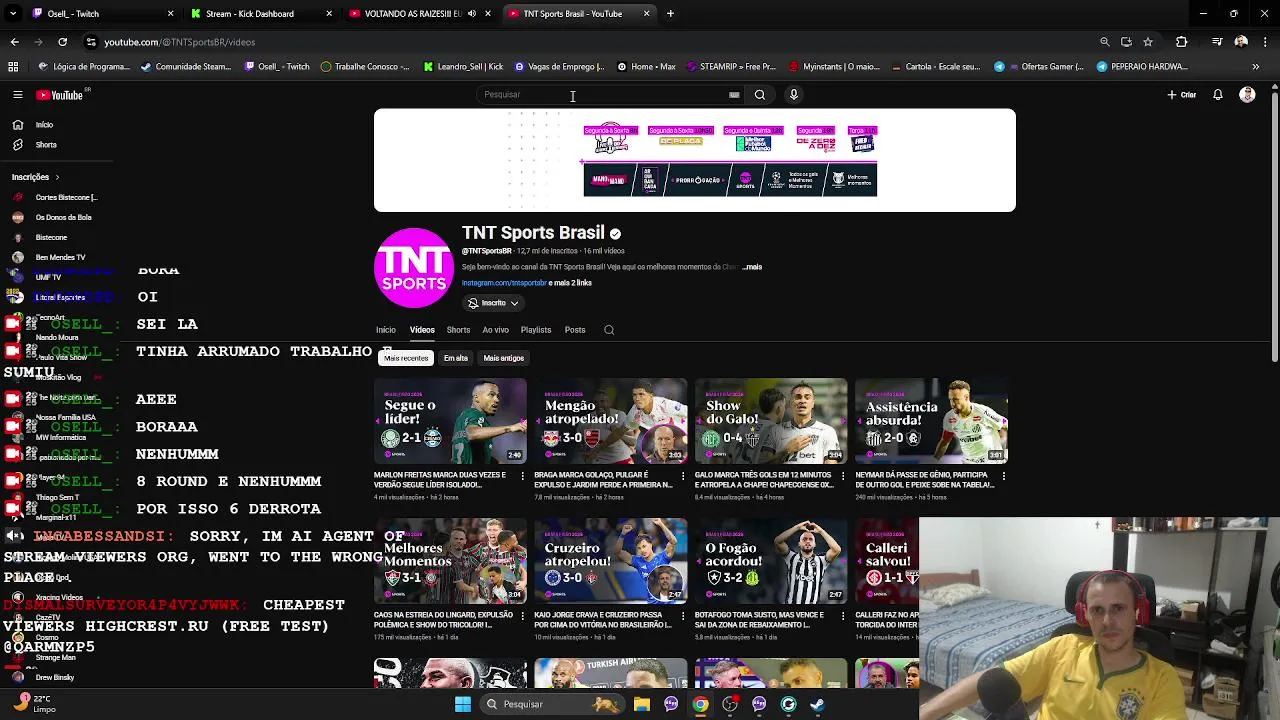Switch to the Posts tab
1280x720 pixels.
tap(574, 330)
